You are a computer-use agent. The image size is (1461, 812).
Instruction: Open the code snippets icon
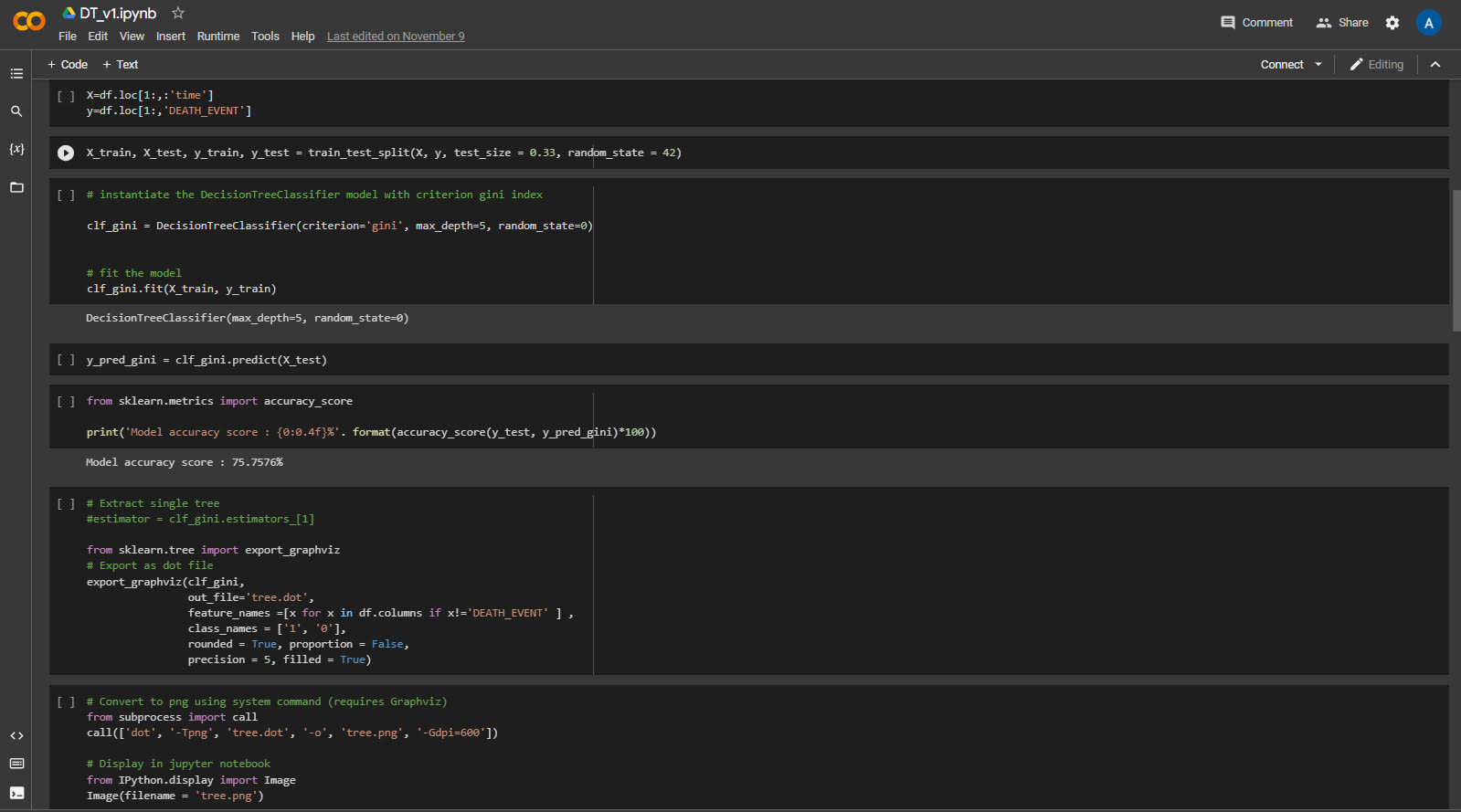coord(16,735)
